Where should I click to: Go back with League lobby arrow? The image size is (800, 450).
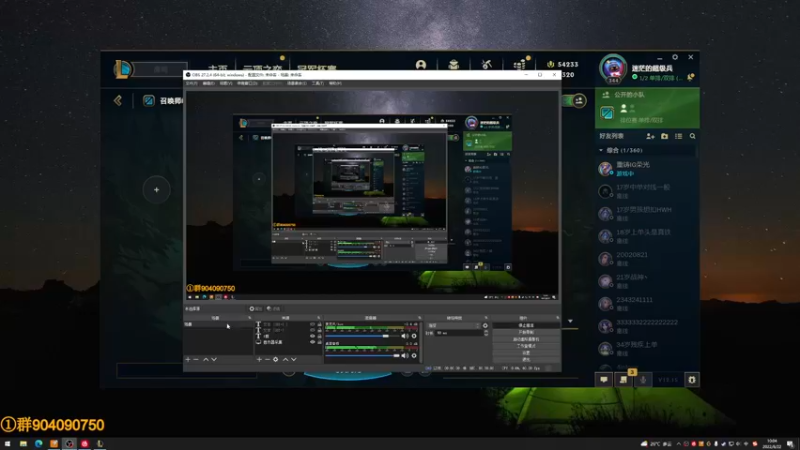(x=118, y=100)
